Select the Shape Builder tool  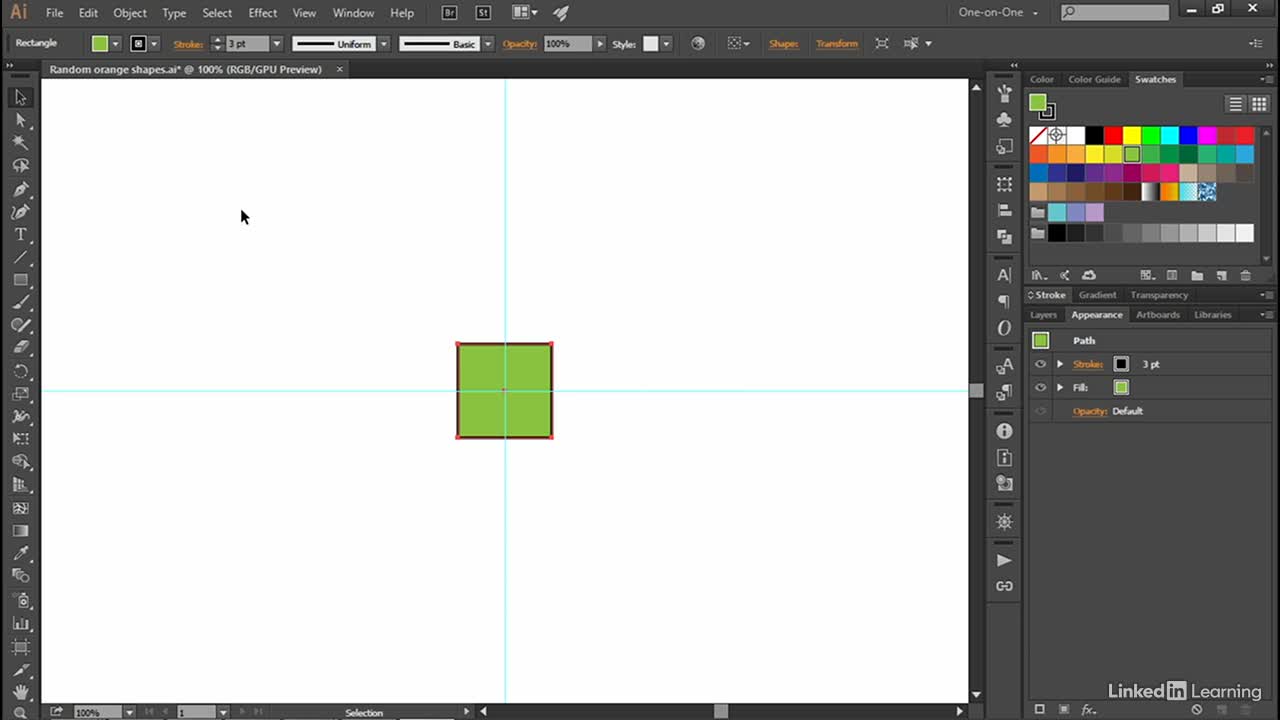tap(20, 462)
